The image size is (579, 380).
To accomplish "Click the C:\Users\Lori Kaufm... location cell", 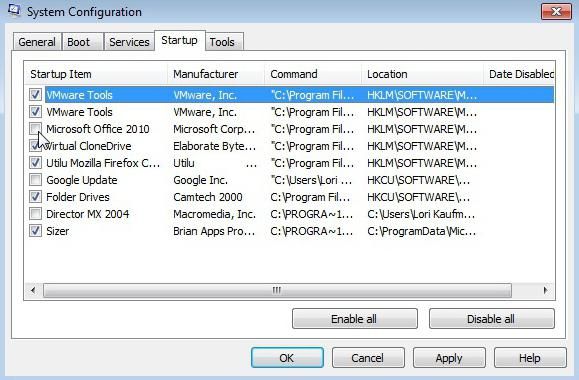I will coord(421,214).
